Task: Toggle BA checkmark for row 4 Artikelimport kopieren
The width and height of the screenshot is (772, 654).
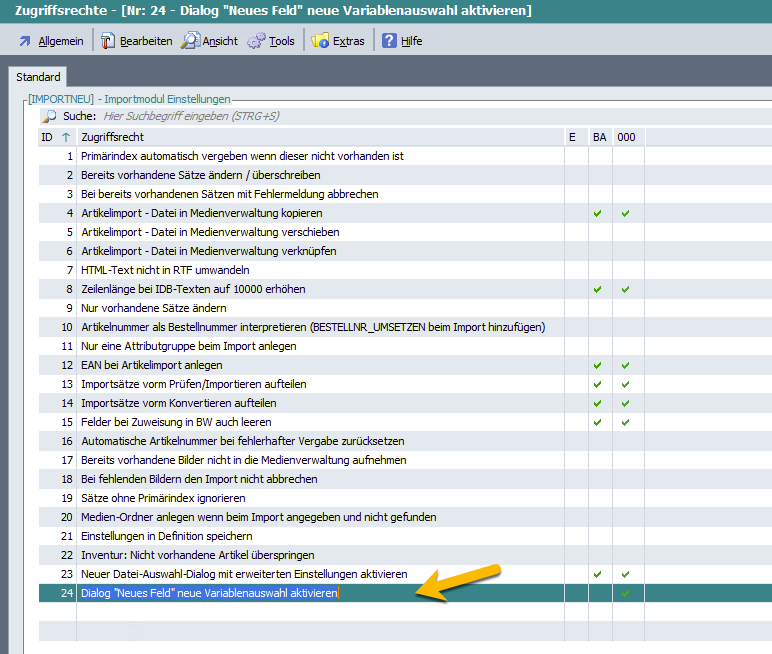Action: (x=598, y=213)
